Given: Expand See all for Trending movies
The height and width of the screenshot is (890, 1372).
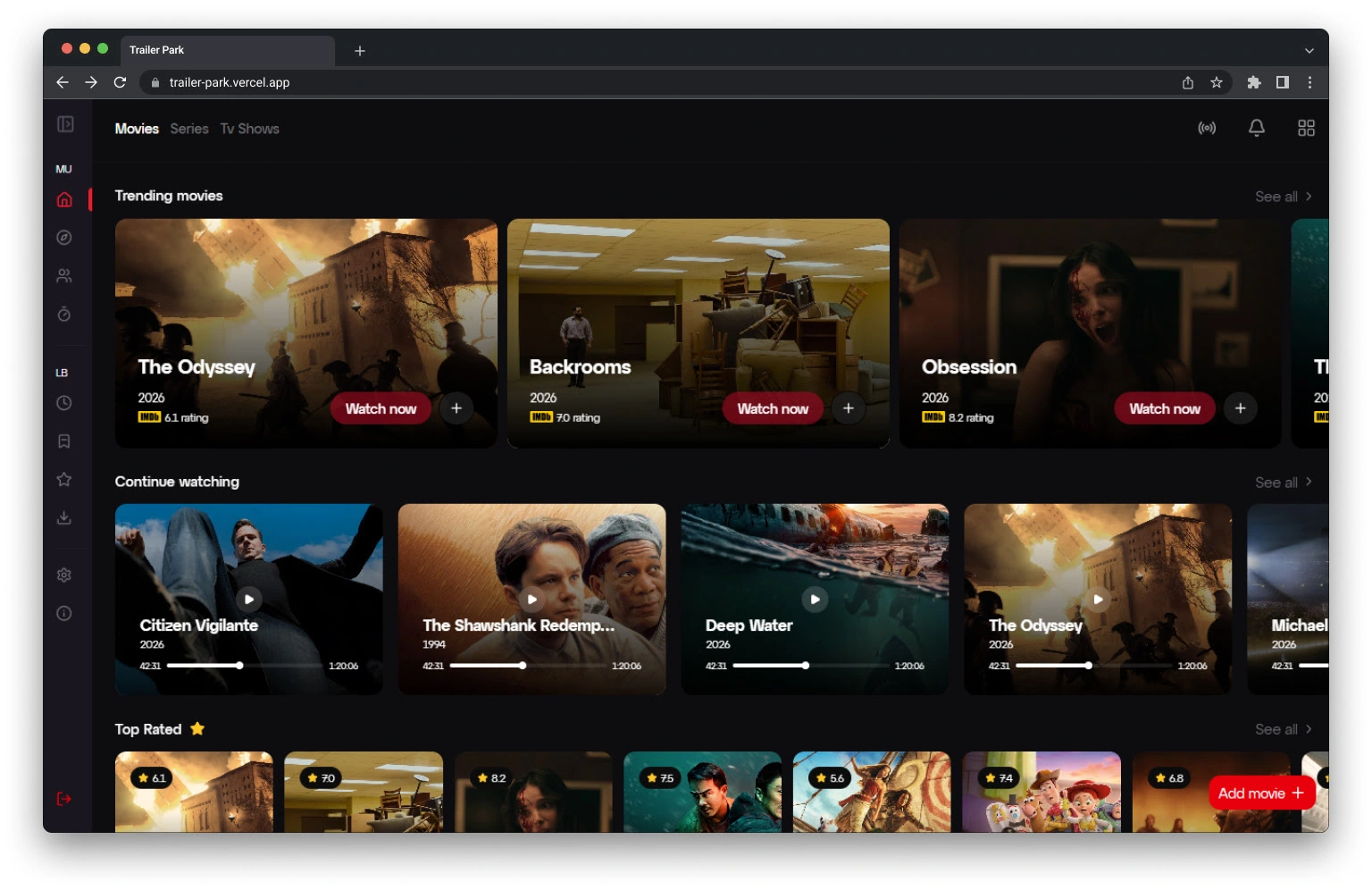Looking at the screenshot, I should click(x=1284, y=197).
